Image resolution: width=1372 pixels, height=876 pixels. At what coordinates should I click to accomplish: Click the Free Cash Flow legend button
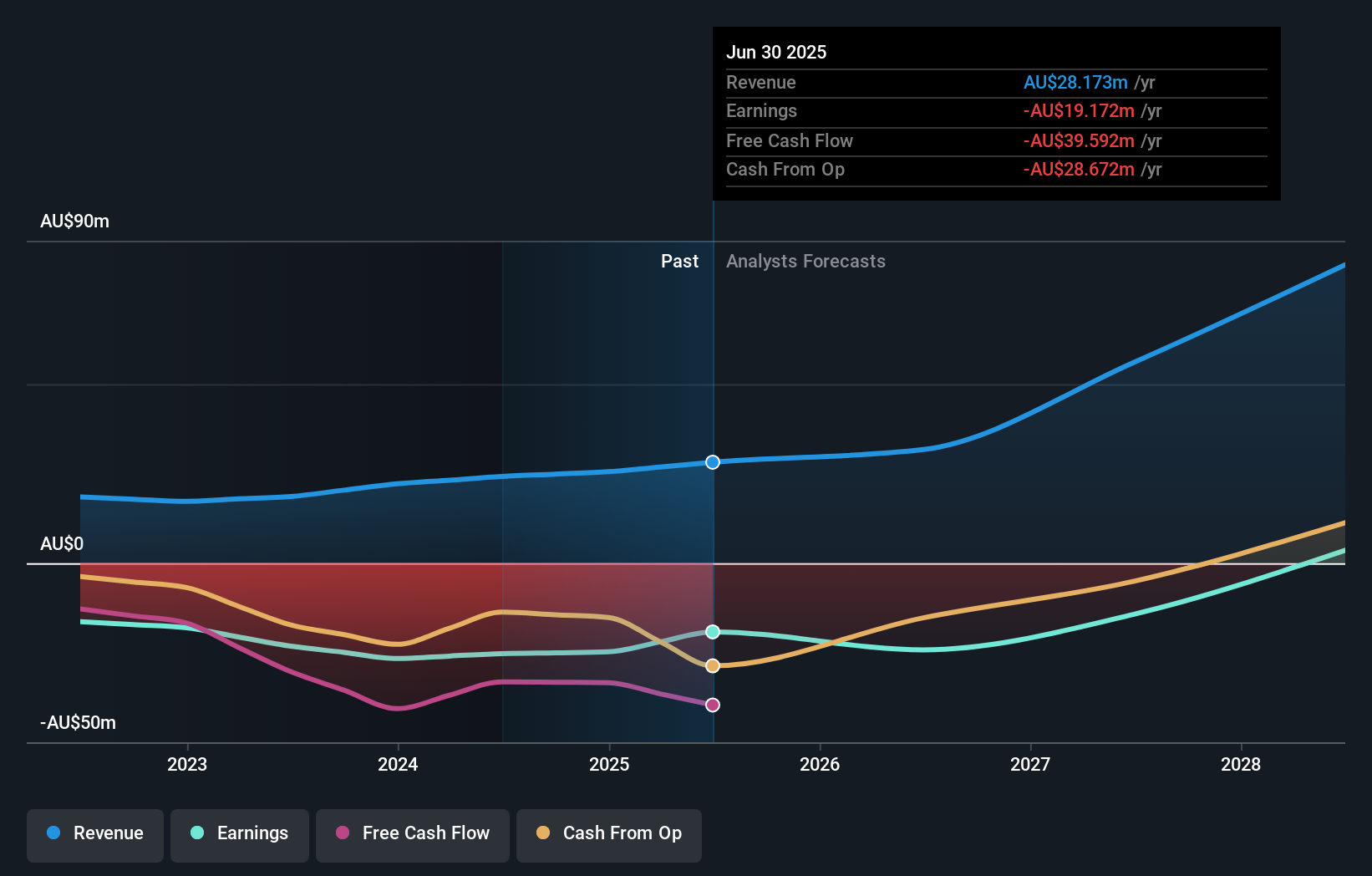coord(412,833)
